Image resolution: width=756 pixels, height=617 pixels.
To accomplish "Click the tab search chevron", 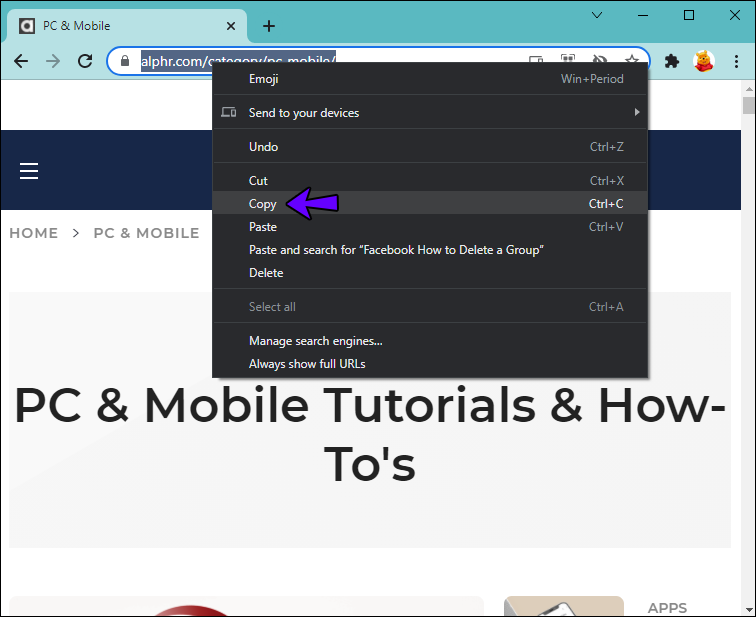I will coord(597,15).
